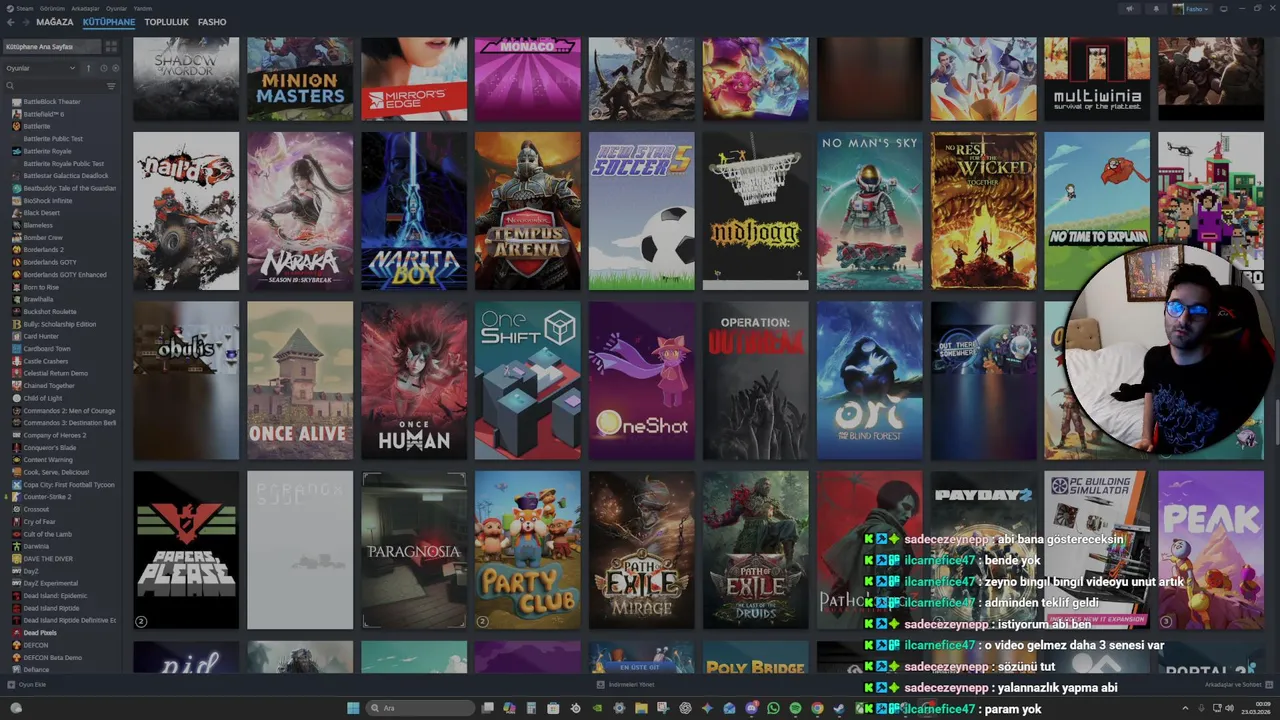The width and height of the screenshot is (1280, 720).
Task: Switch to the TOPLULUK tab
Action: click(166, 22)
